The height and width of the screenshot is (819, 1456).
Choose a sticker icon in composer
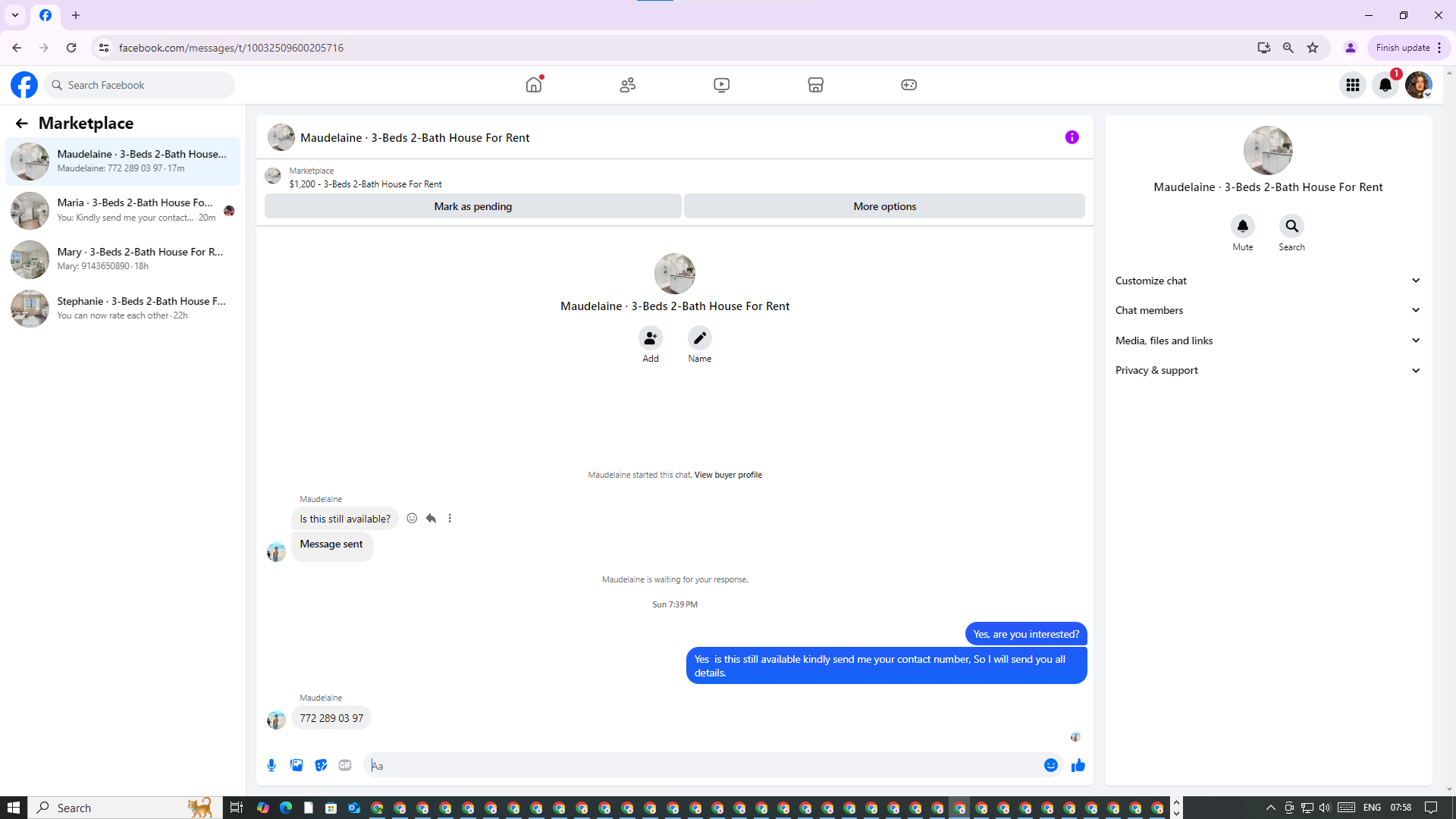pyautogui.click(x=321, y=765)
